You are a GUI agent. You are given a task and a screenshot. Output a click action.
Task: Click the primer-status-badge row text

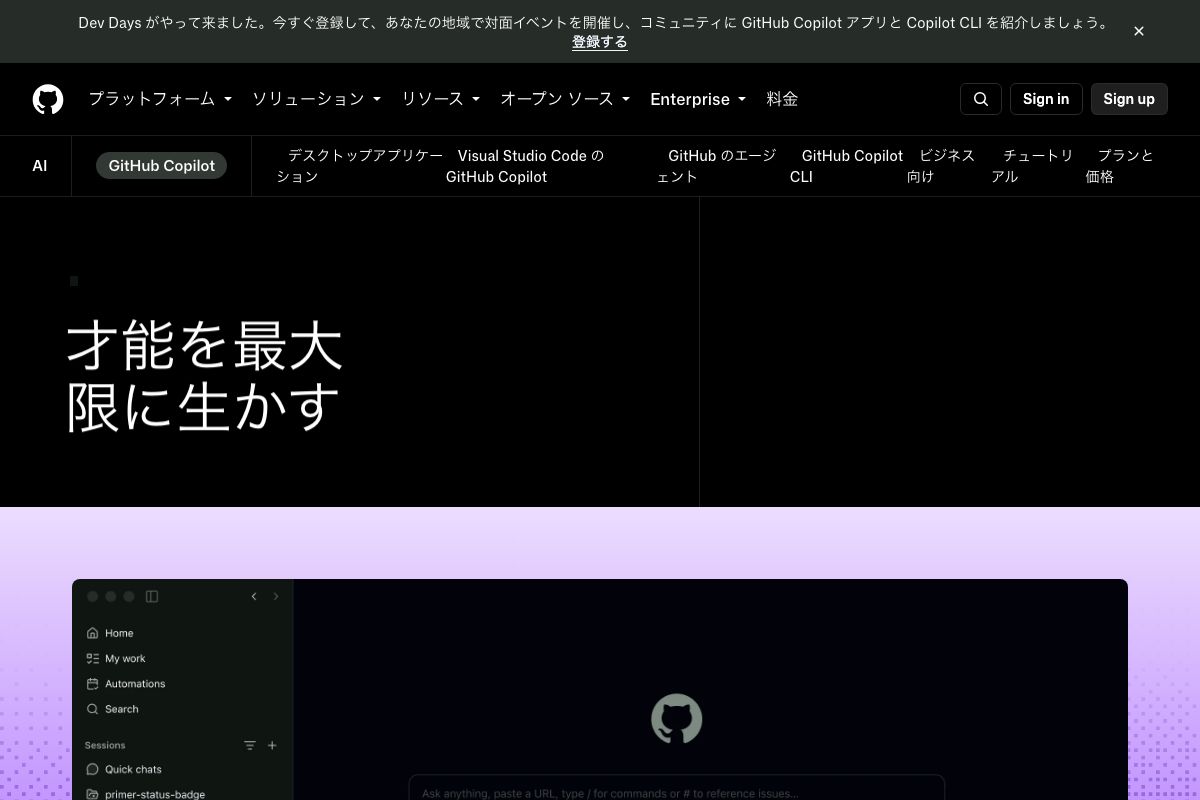155,794
